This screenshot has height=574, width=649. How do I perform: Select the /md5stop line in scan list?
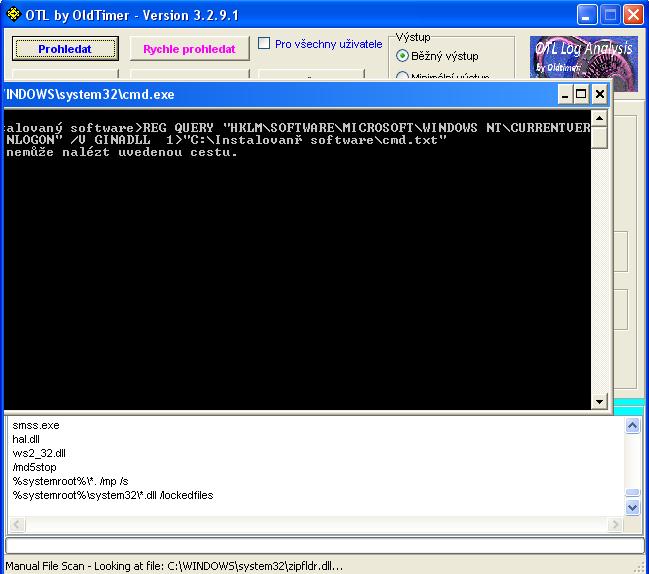[34, 467]
